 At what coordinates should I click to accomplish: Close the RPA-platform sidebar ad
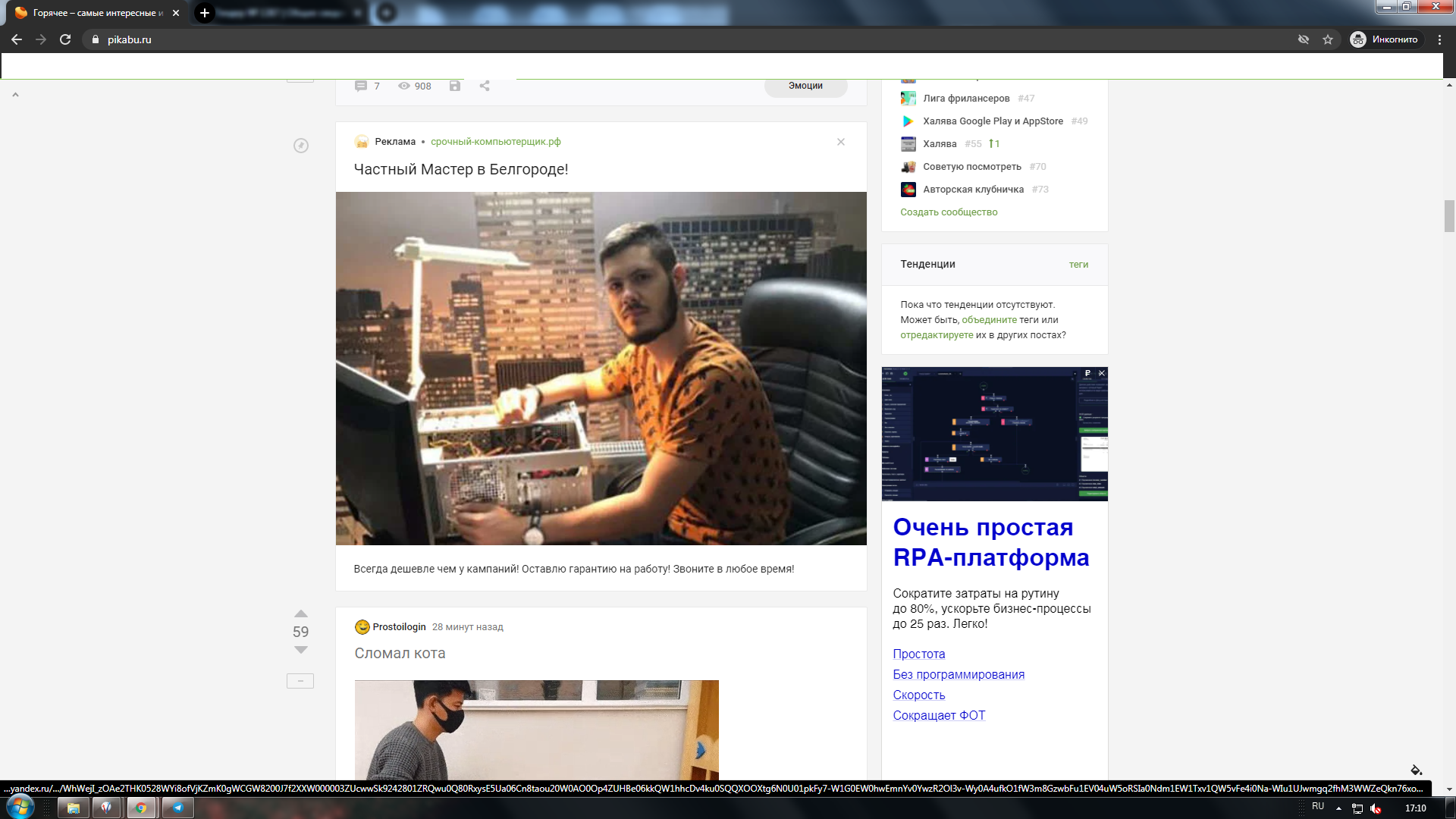(x=1102, y=373)
